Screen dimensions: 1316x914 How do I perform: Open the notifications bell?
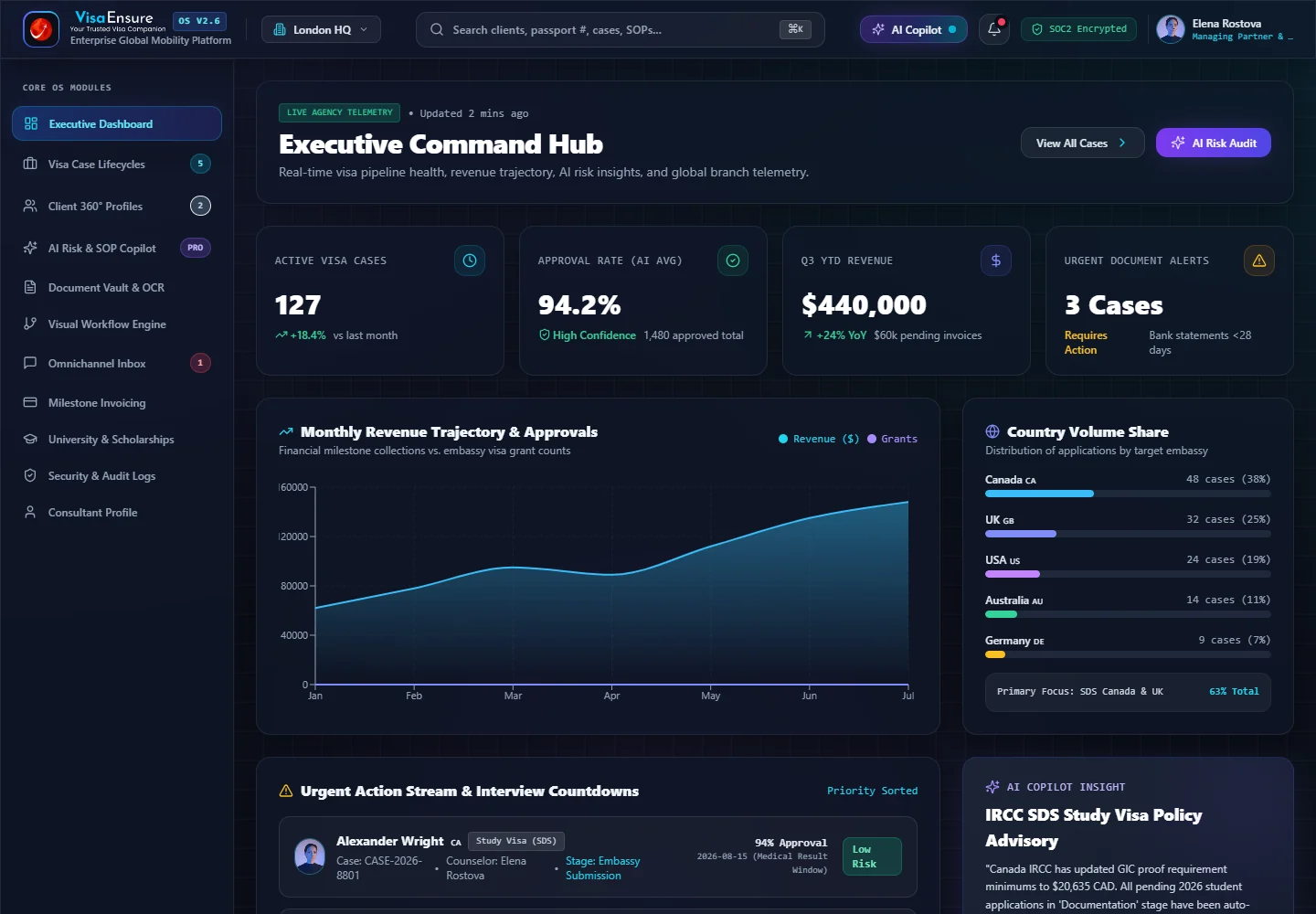tap(994, 29)
